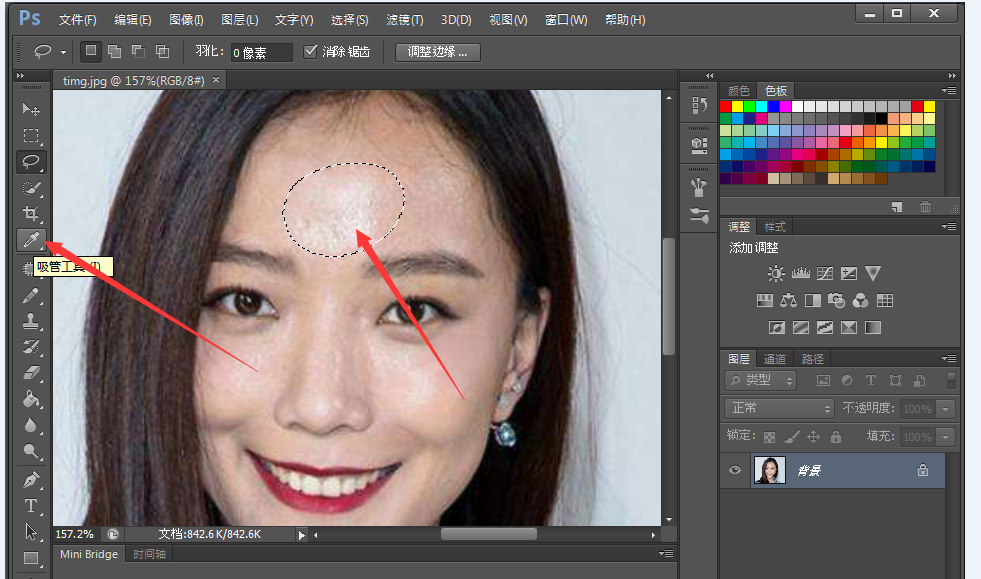The width and height of the screenshot is (981, 579).
Task: Add Curves adjustment layer
Action: 825,274
